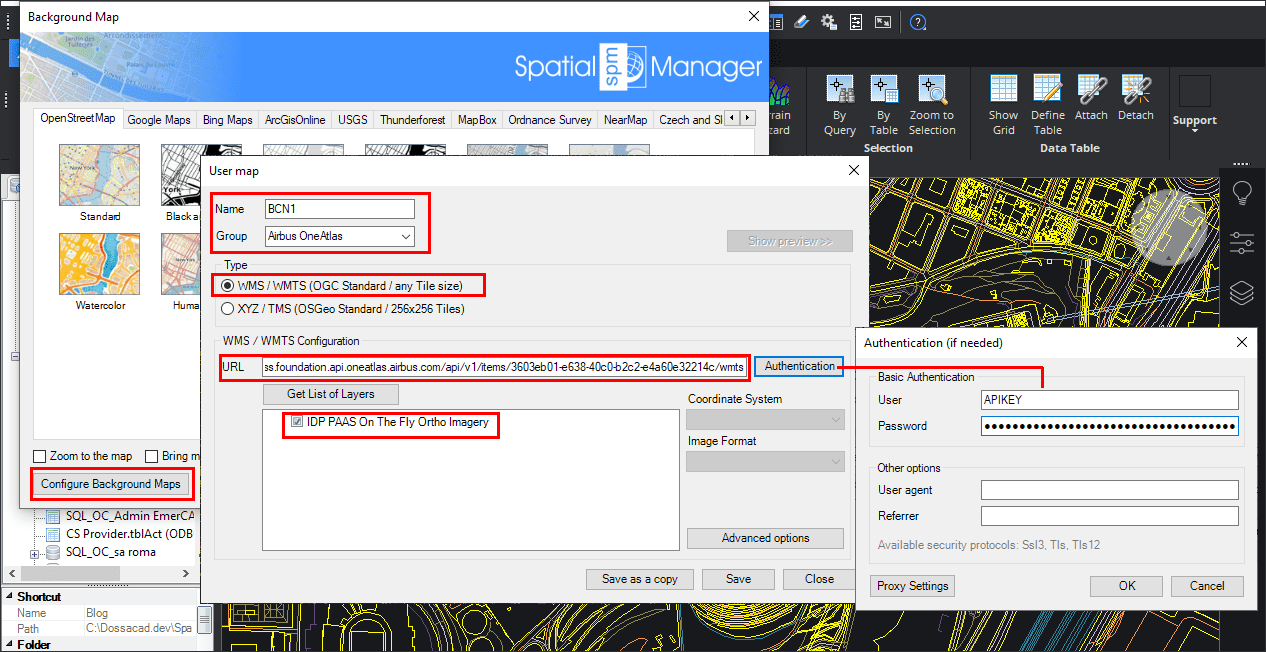Open the Ordnance Survey tab
The height and width of the screenshot is (652, 1266).
click(550, 120)
